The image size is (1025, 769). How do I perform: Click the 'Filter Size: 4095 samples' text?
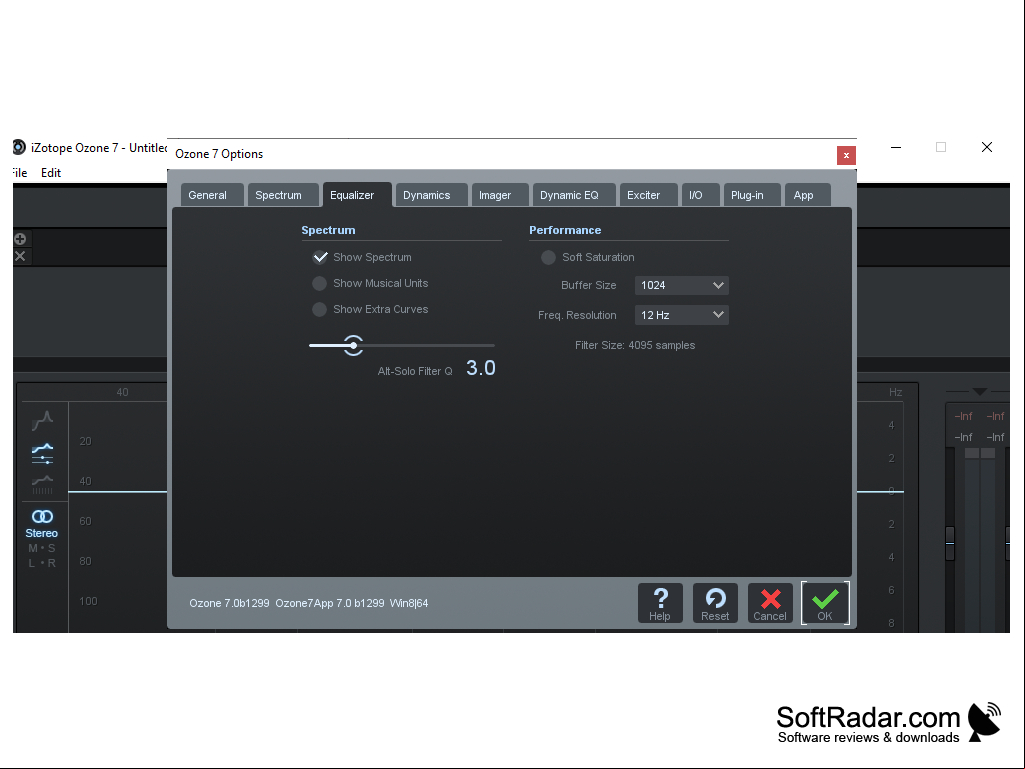(635, 345)
